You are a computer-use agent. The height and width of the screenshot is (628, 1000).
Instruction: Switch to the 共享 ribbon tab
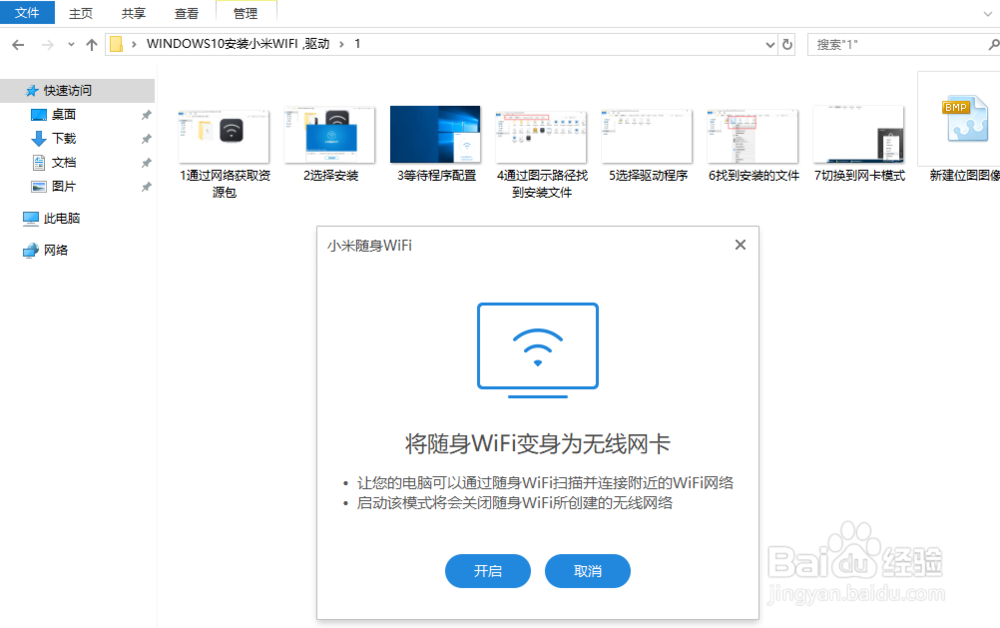coord(133,13)
